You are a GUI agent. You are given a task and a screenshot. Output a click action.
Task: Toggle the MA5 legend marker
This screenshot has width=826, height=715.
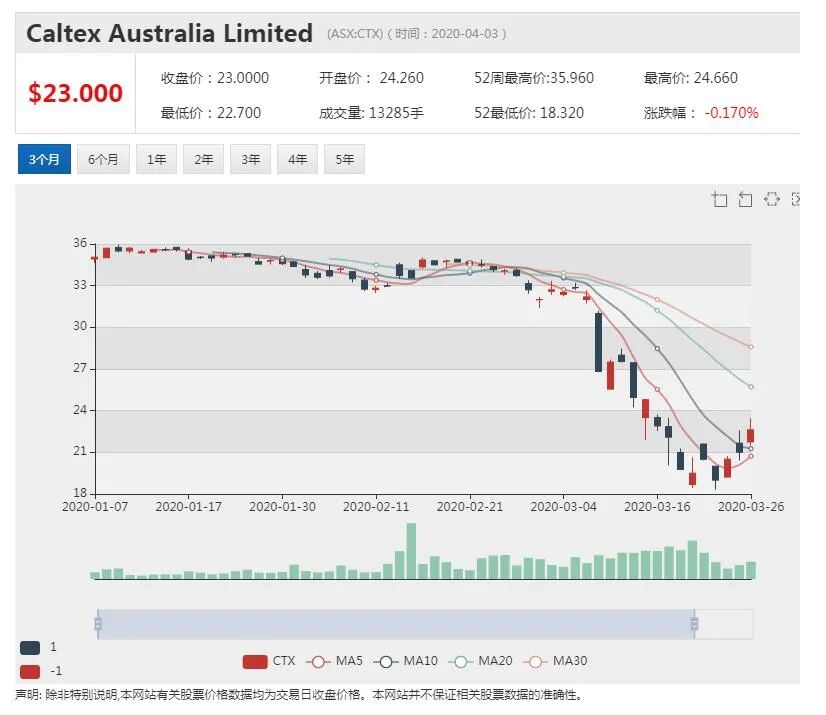point(318,662)
